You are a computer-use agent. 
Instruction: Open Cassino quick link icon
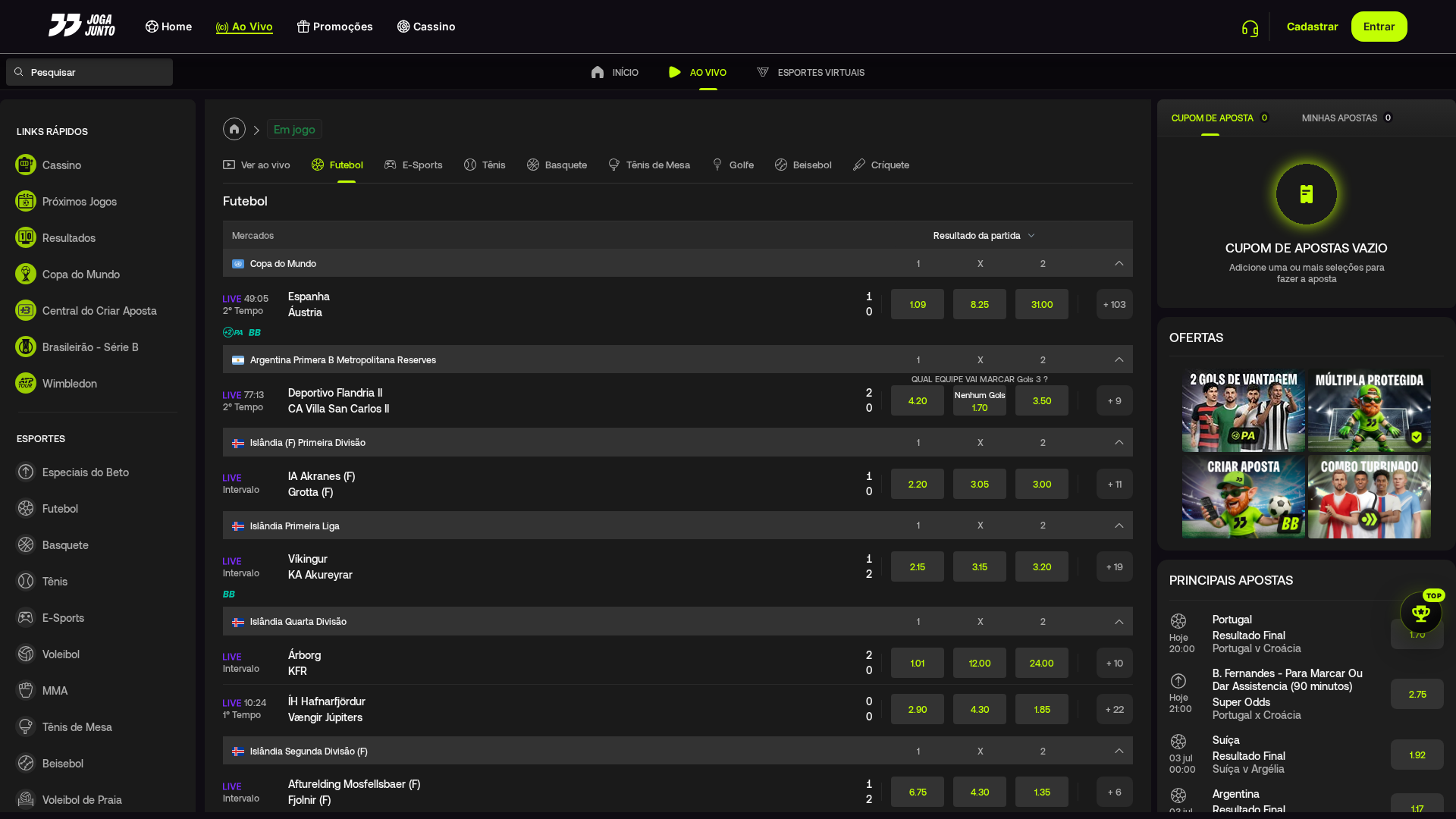point(26,165)
